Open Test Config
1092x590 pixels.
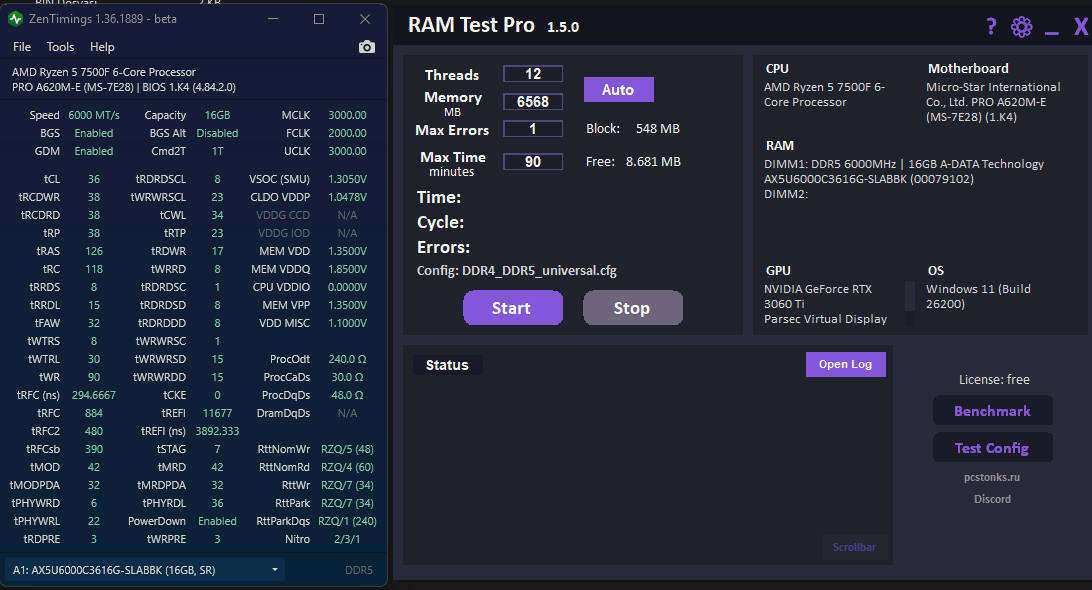point(992,448)
